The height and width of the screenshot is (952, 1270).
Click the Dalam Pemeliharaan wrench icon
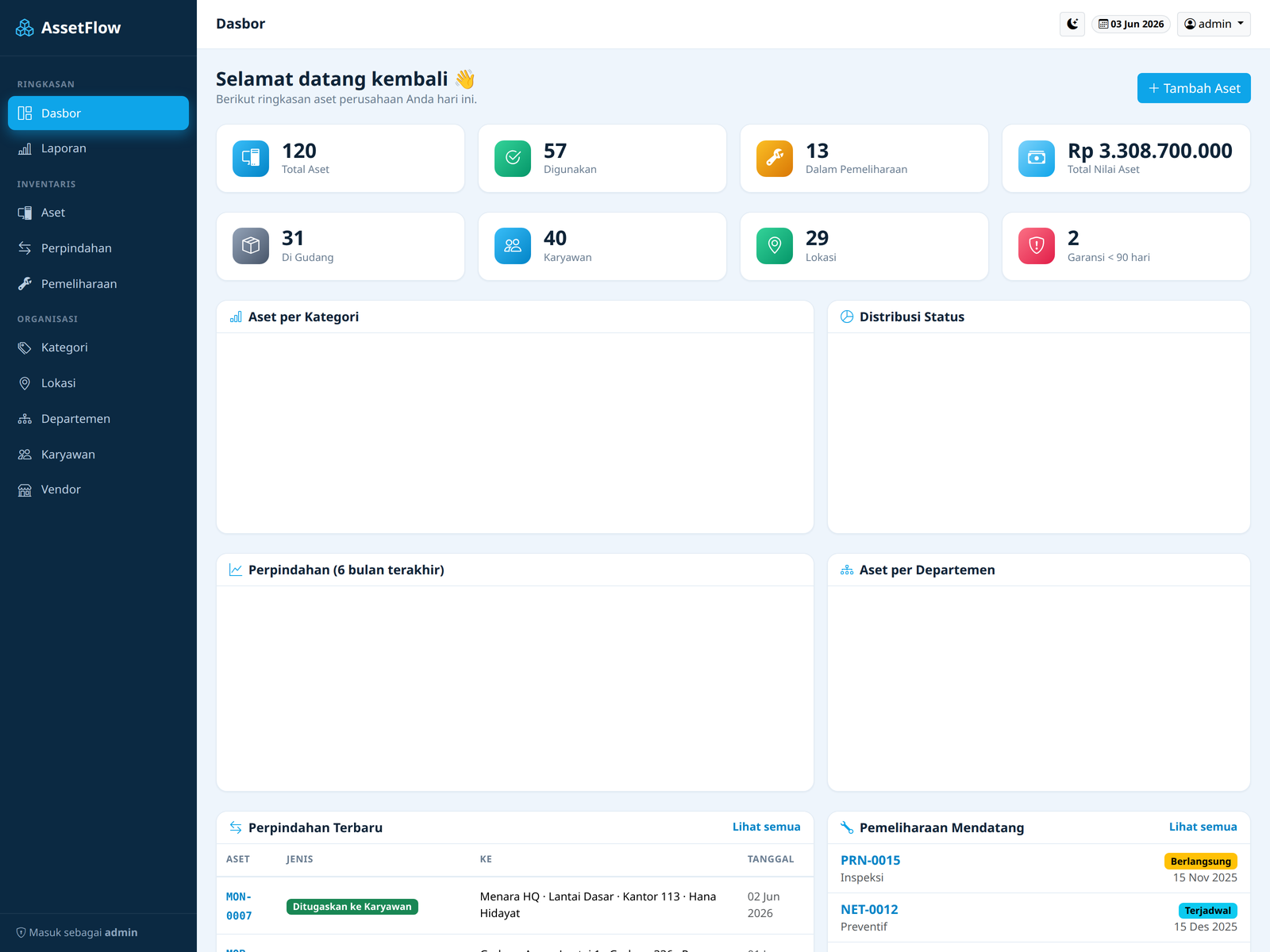tap(775, 159)
